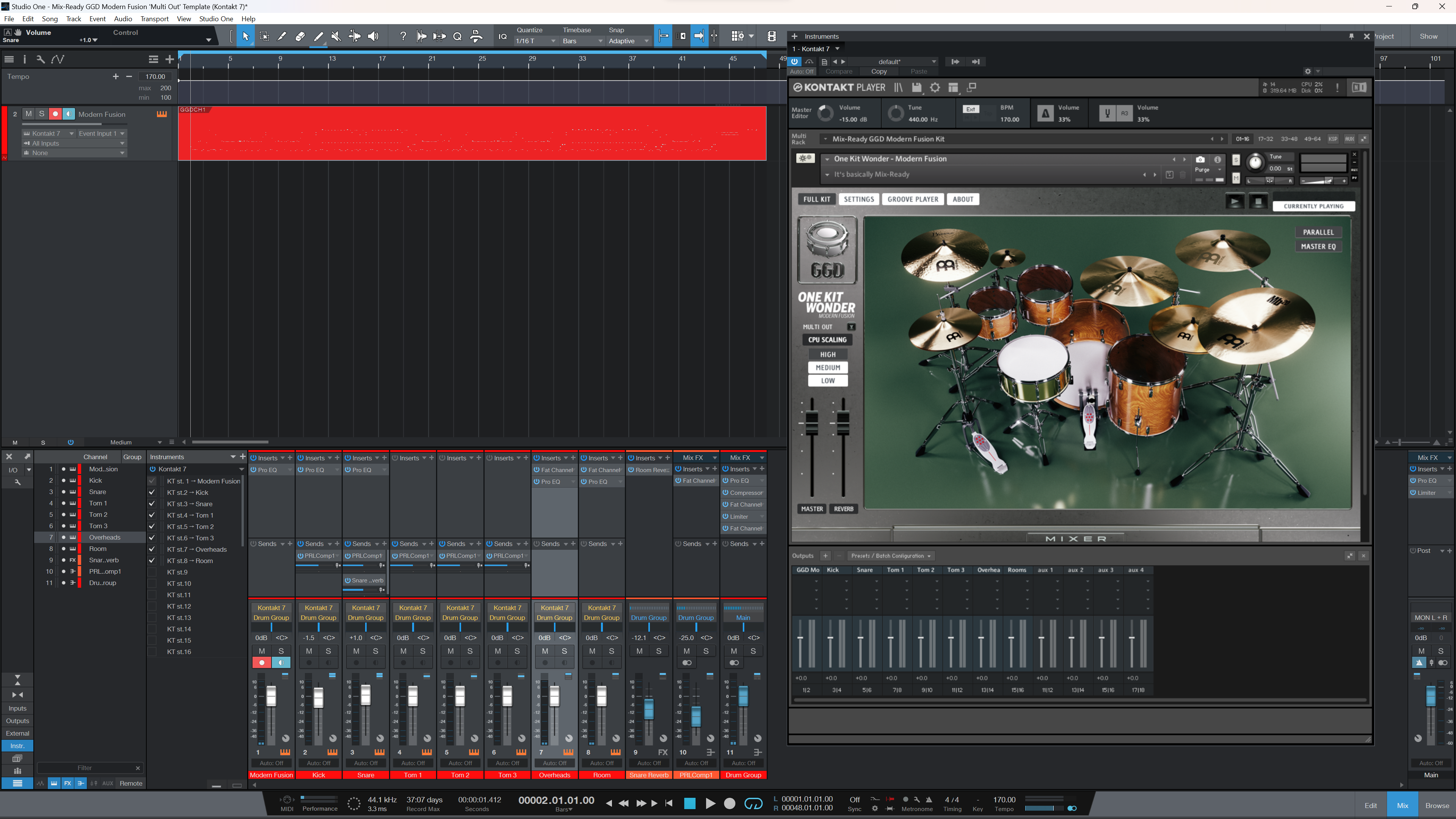Select the Eraser tool

click(x=300, y=36)
